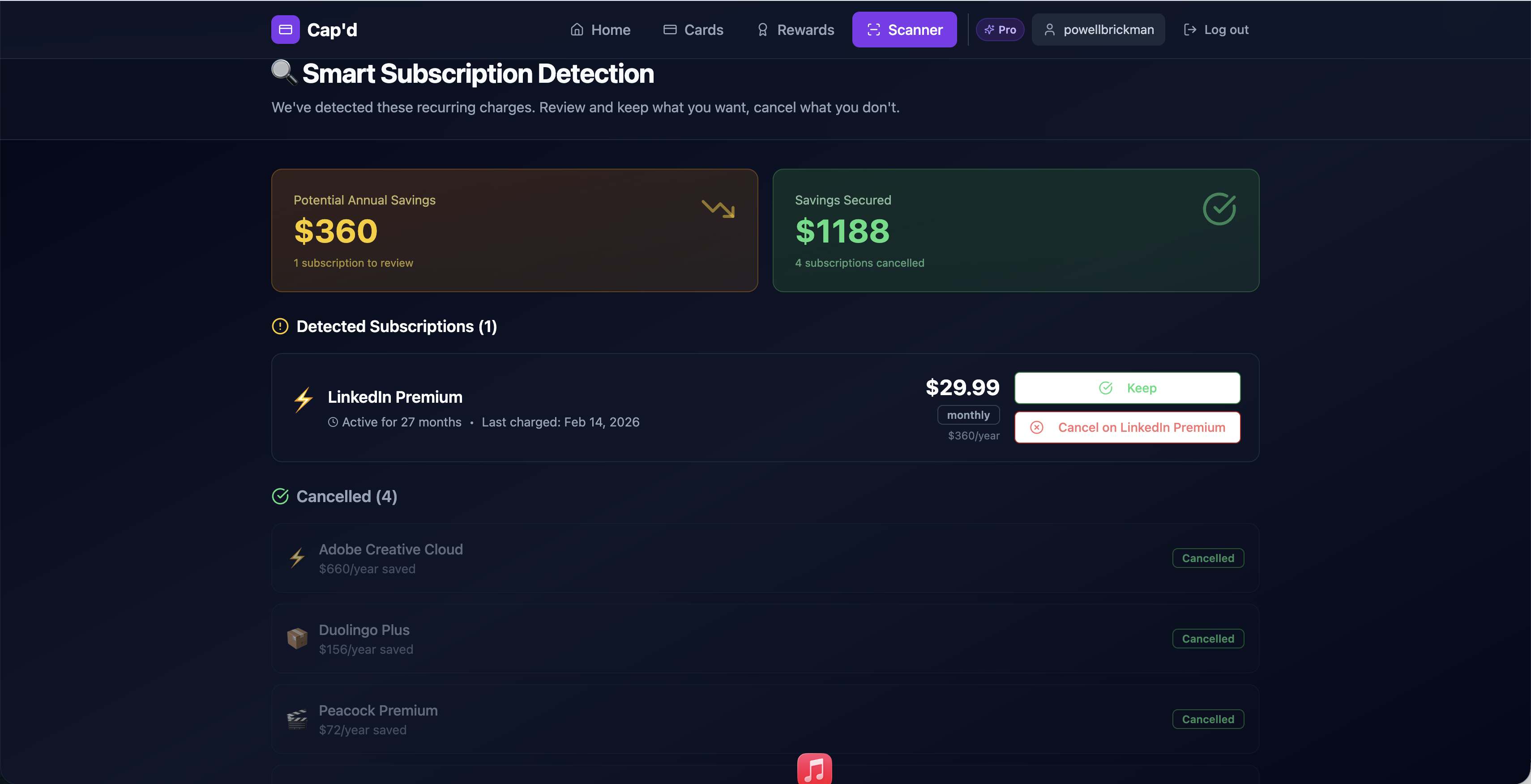Click the Rewards ribbon icon
This screenshot has height=784, width=1531.
coord(762,29)
